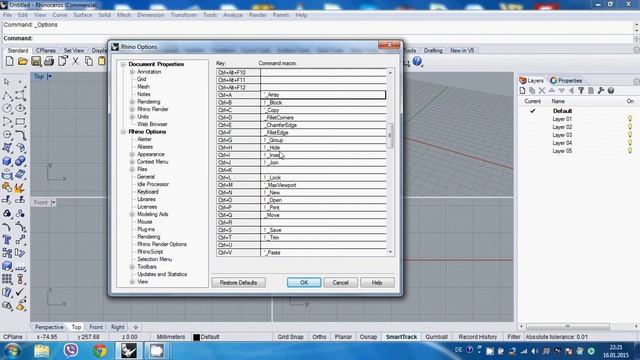
Task: Click the Print toolbar icon
Action: [x=49, y=62]
